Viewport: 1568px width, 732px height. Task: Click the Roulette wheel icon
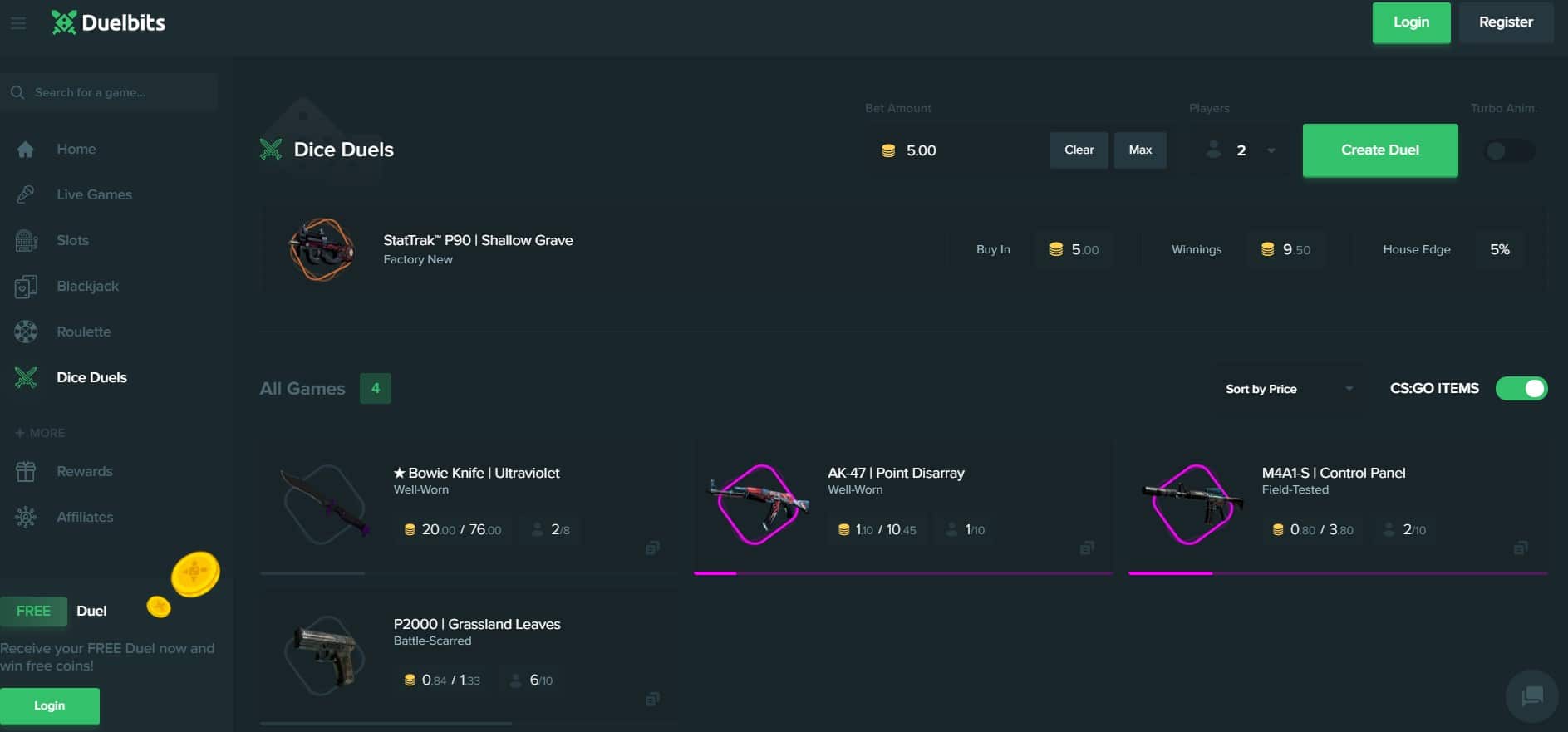coord(26,332)
